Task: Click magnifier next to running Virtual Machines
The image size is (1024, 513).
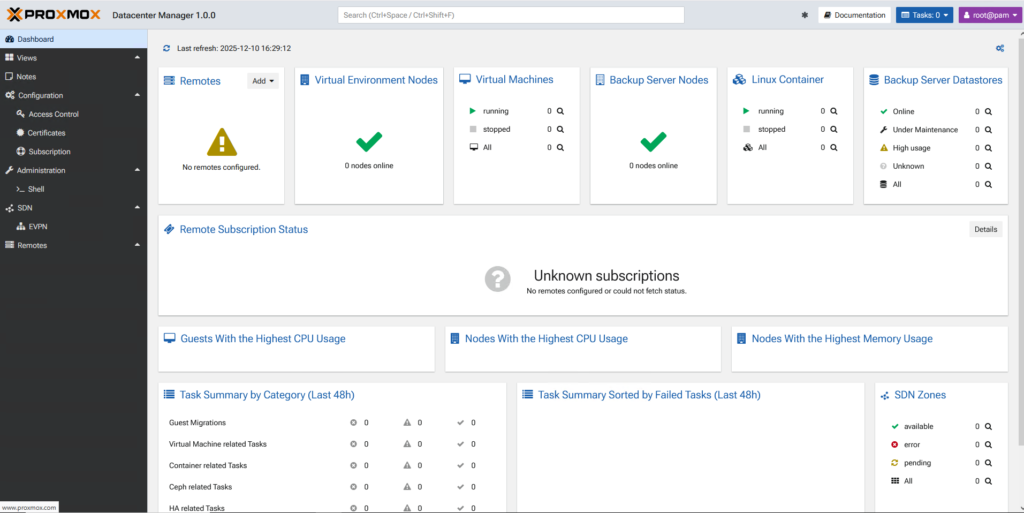Action: point(561,111)
